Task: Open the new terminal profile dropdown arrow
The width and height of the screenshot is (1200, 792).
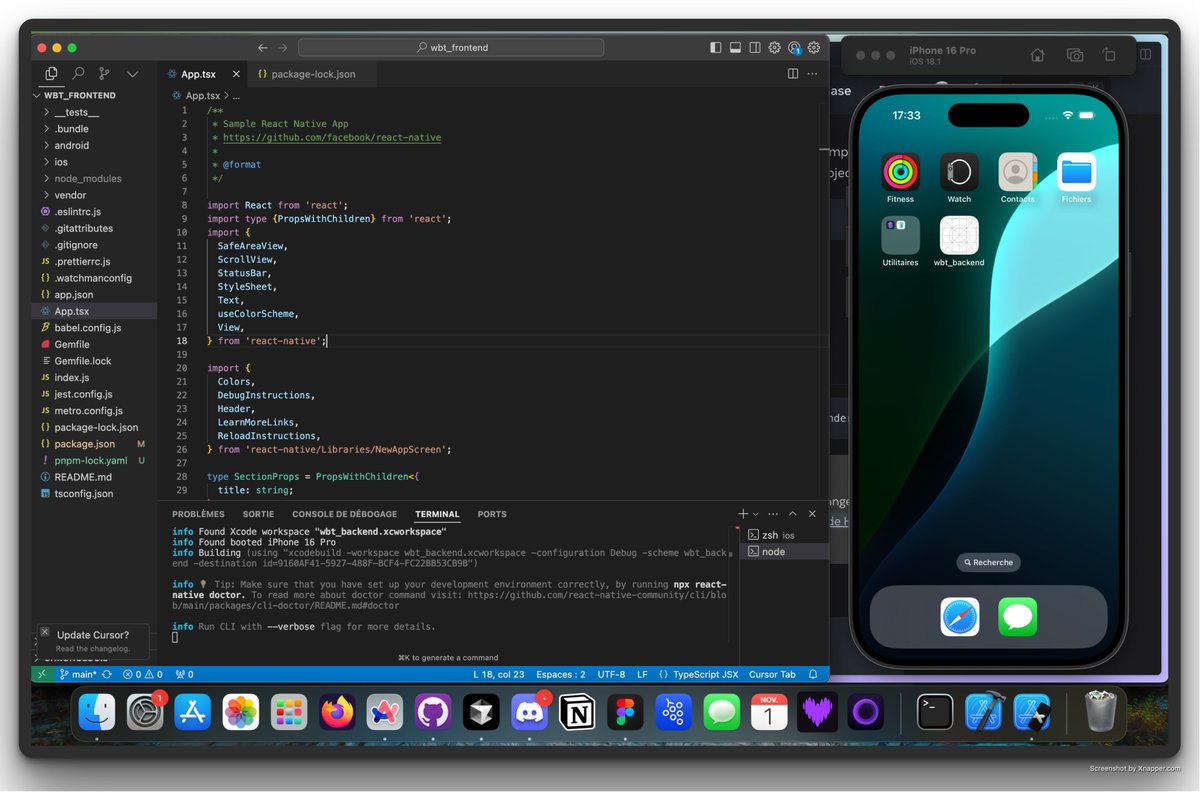Action: point(756,514)
